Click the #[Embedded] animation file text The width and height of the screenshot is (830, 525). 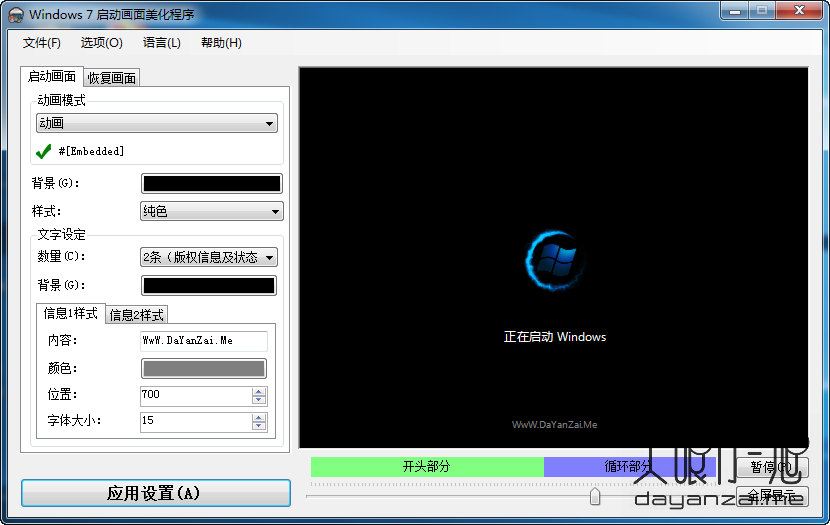[x=91, y=151]
